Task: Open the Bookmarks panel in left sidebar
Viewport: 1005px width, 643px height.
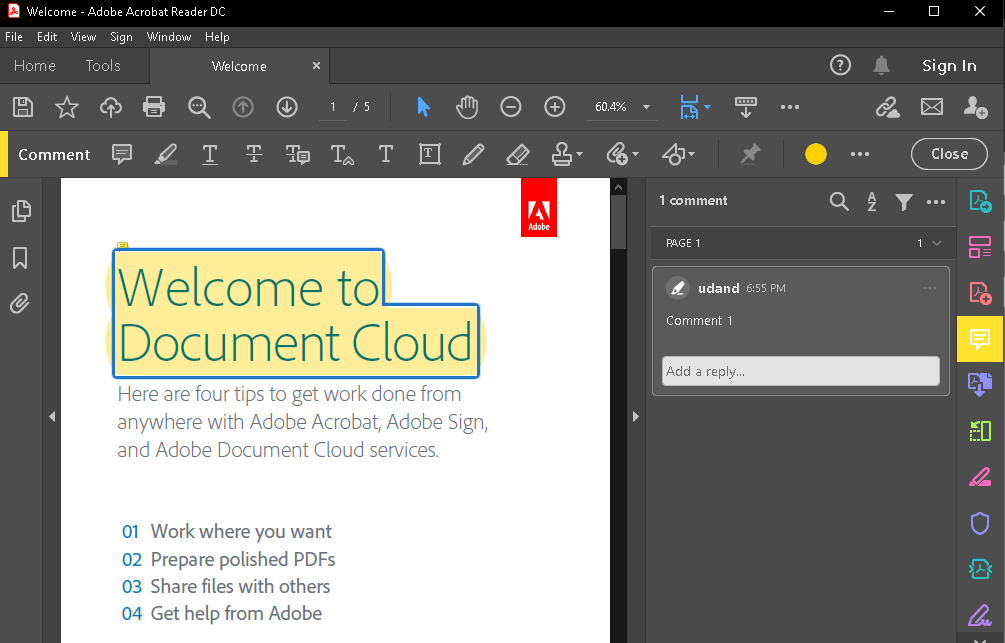Action: (x=20, y=259)
